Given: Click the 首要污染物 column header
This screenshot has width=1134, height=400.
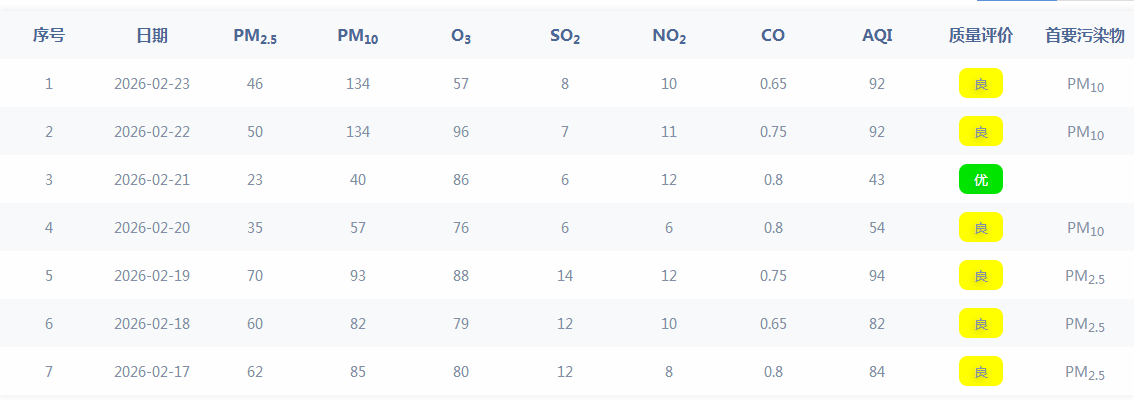Looking at the screenshot, I should pos(1085,36).
